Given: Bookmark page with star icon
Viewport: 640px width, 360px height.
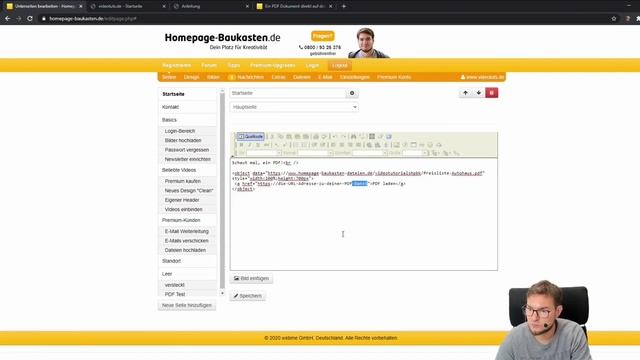Looking at the screenshot, I should [x=613, y=18].
